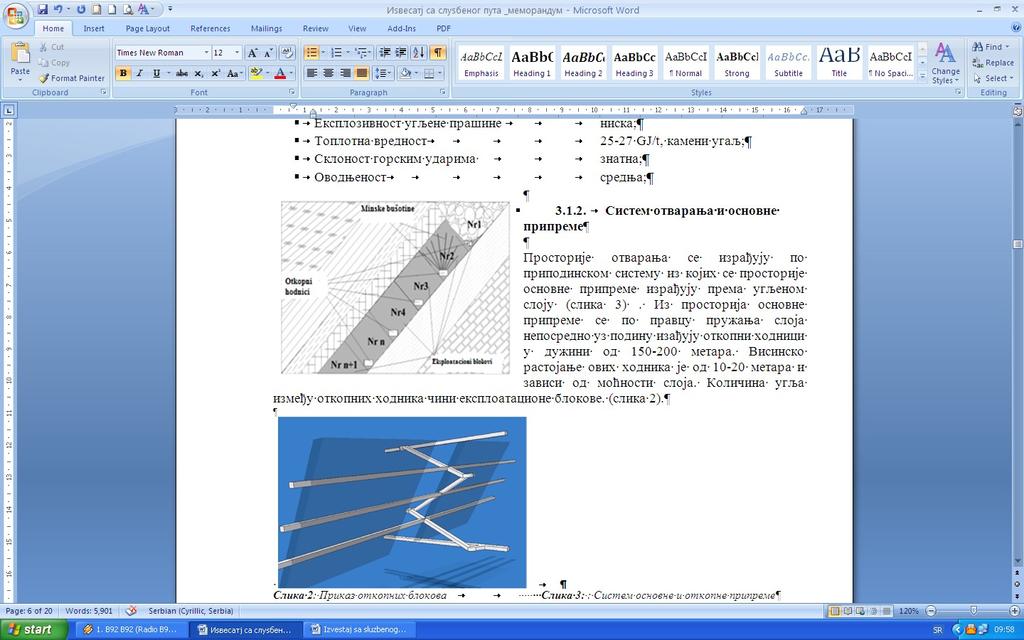Switch to Full Screen Reading view

pos(847,611)
